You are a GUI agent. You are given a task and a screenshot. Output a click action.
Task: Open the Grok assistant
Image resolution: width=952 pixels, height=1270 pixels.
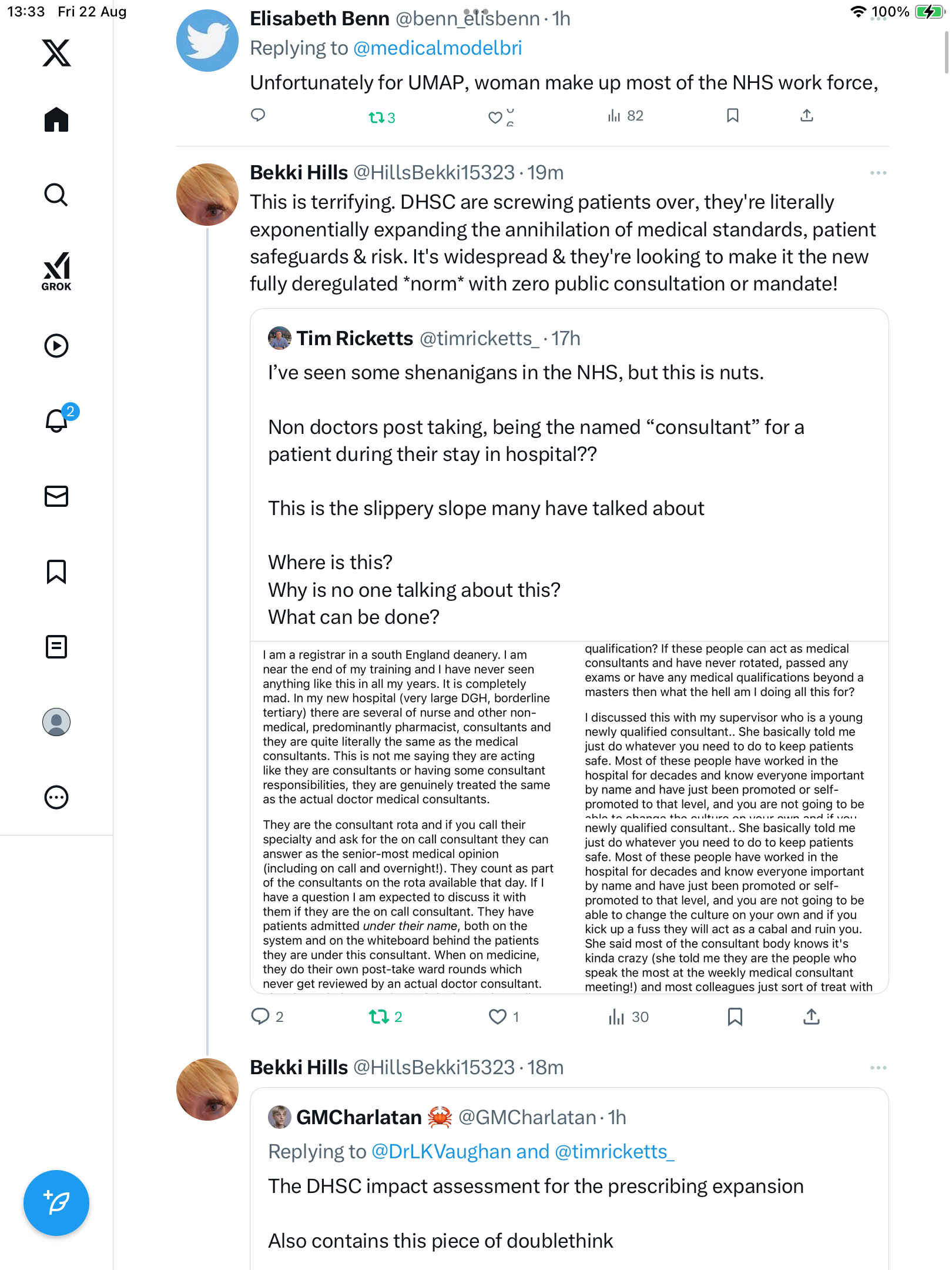56,272
